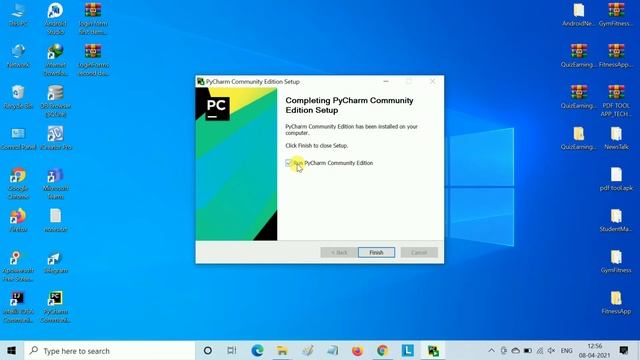Open Cortana from the taskbar
This screenshot has height=360, width=640.
(x=208, y=351)
